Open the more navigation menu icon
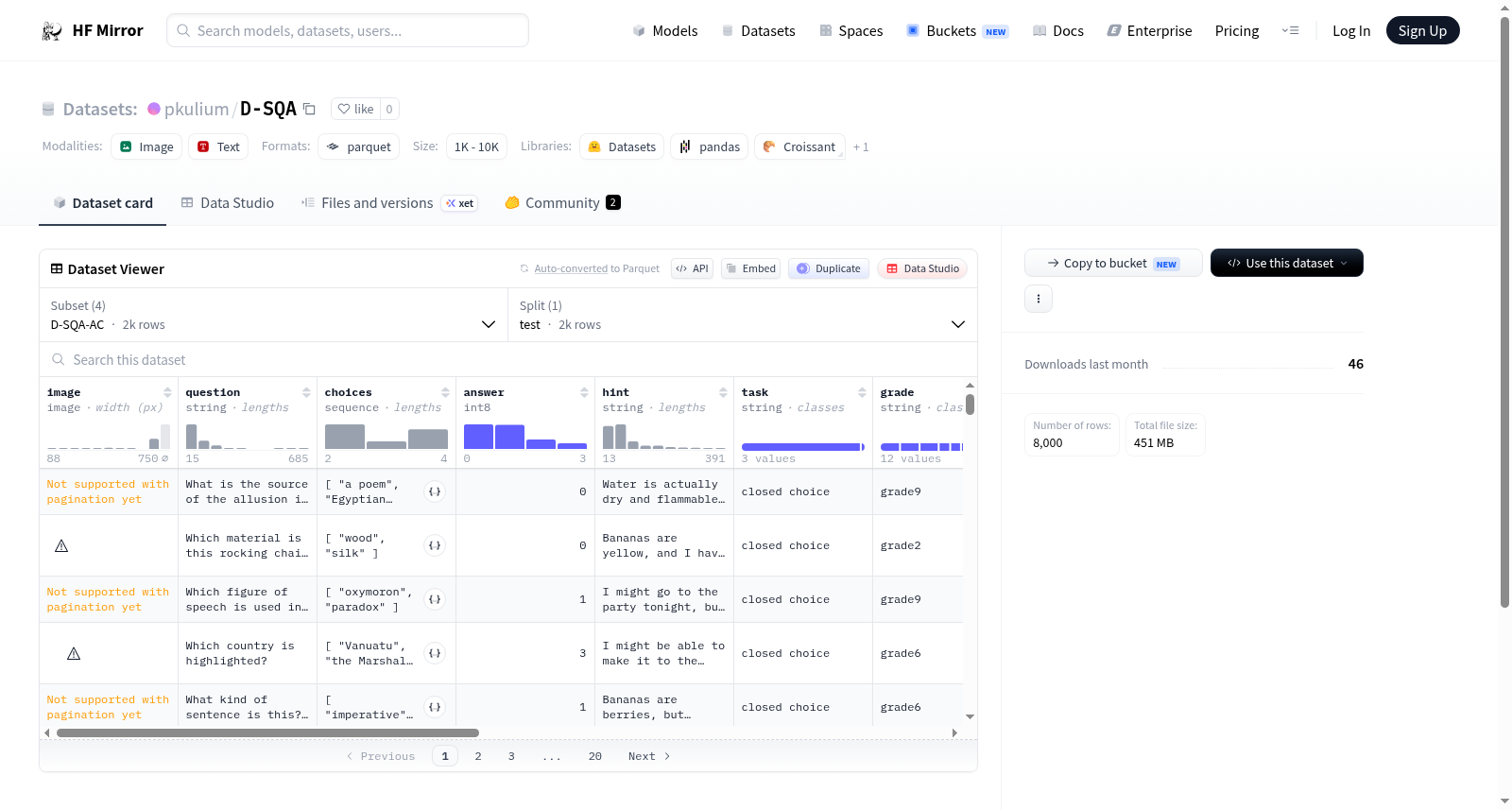 (1290, 31)
